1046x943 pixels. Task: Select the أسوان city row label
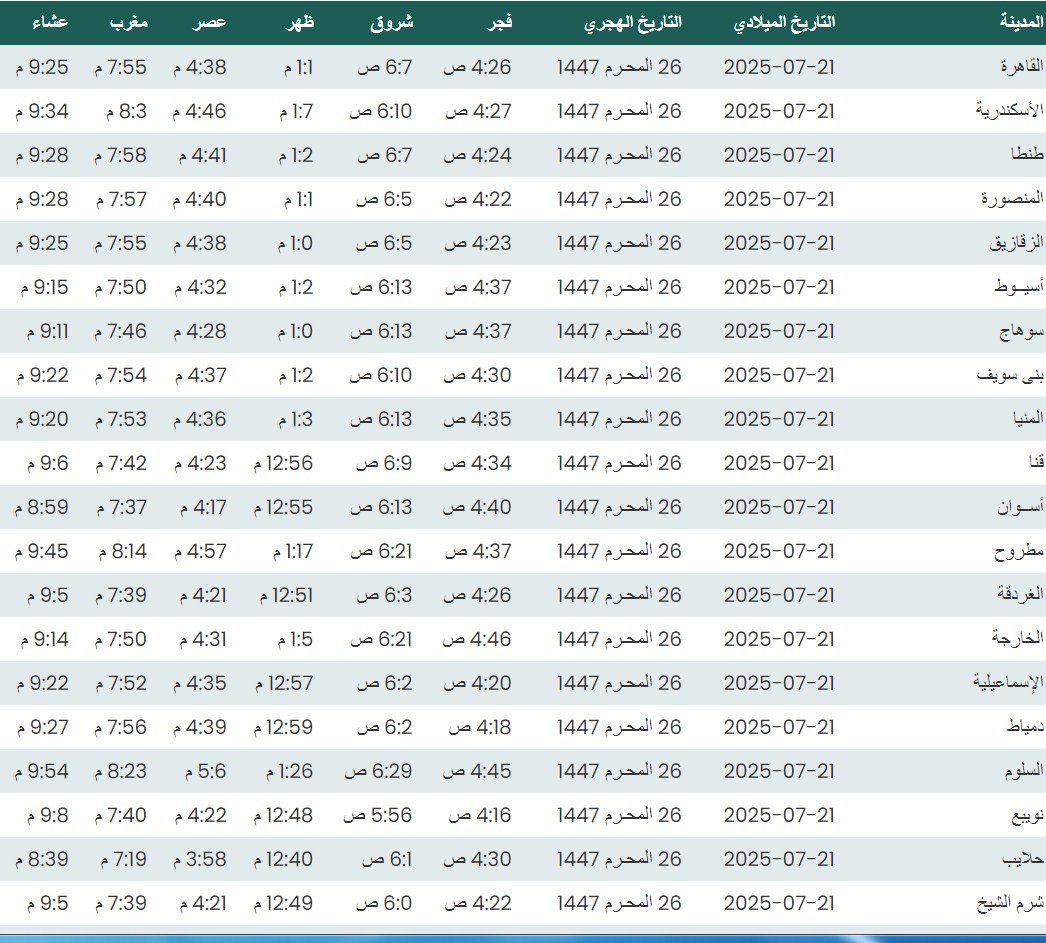point(1021,507)
